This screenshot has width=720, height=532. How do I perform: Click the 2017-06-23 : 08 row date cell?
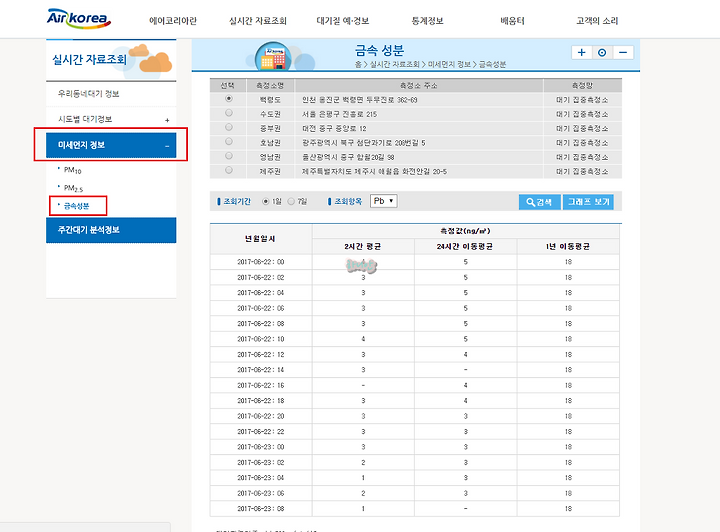261,509
